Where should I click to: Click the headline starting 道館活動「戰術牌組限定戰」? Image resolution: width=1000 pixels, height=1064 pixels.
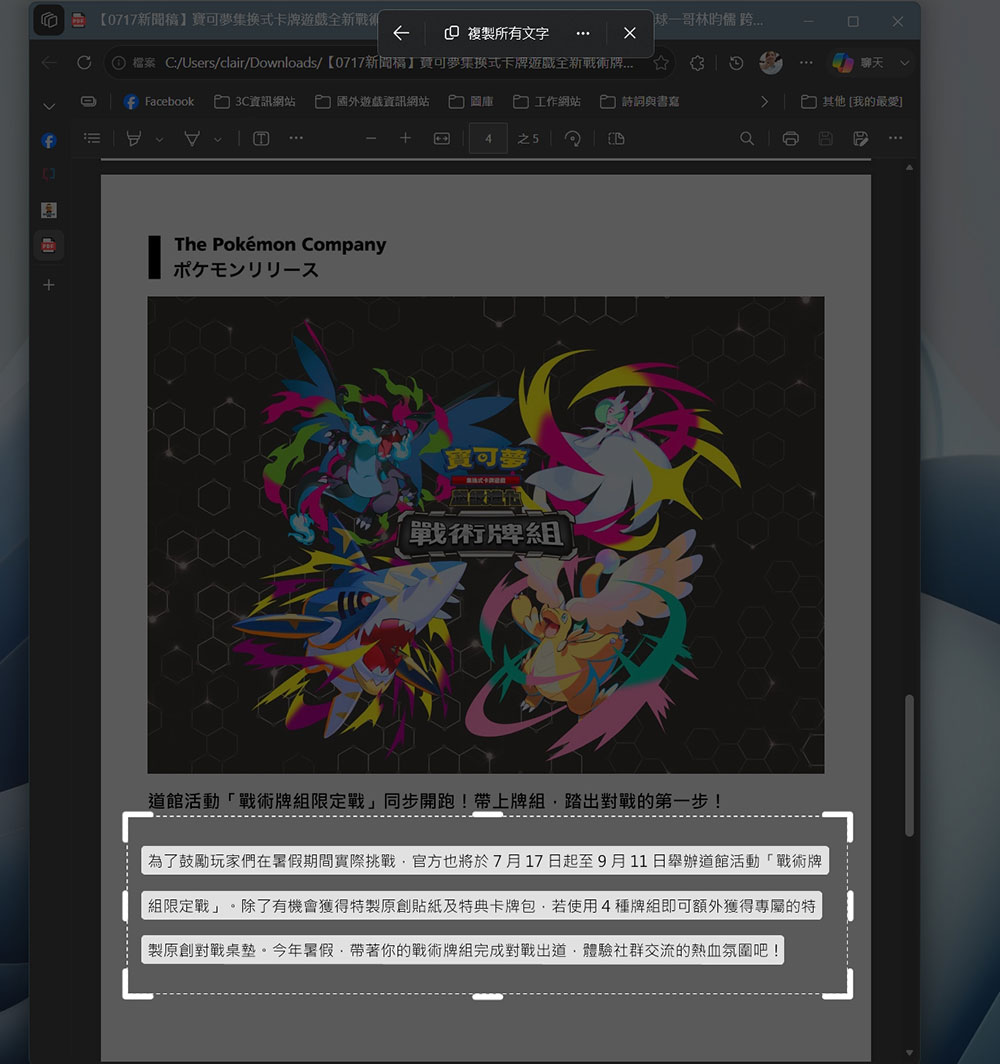pos(436,801)
